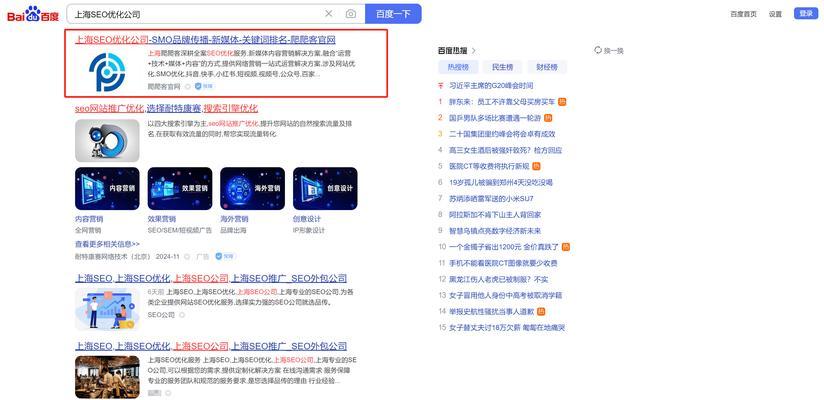824x400 pixels.
Task: Click 热 badge beside 国乒男队 topic
Action: pos(548,118)
